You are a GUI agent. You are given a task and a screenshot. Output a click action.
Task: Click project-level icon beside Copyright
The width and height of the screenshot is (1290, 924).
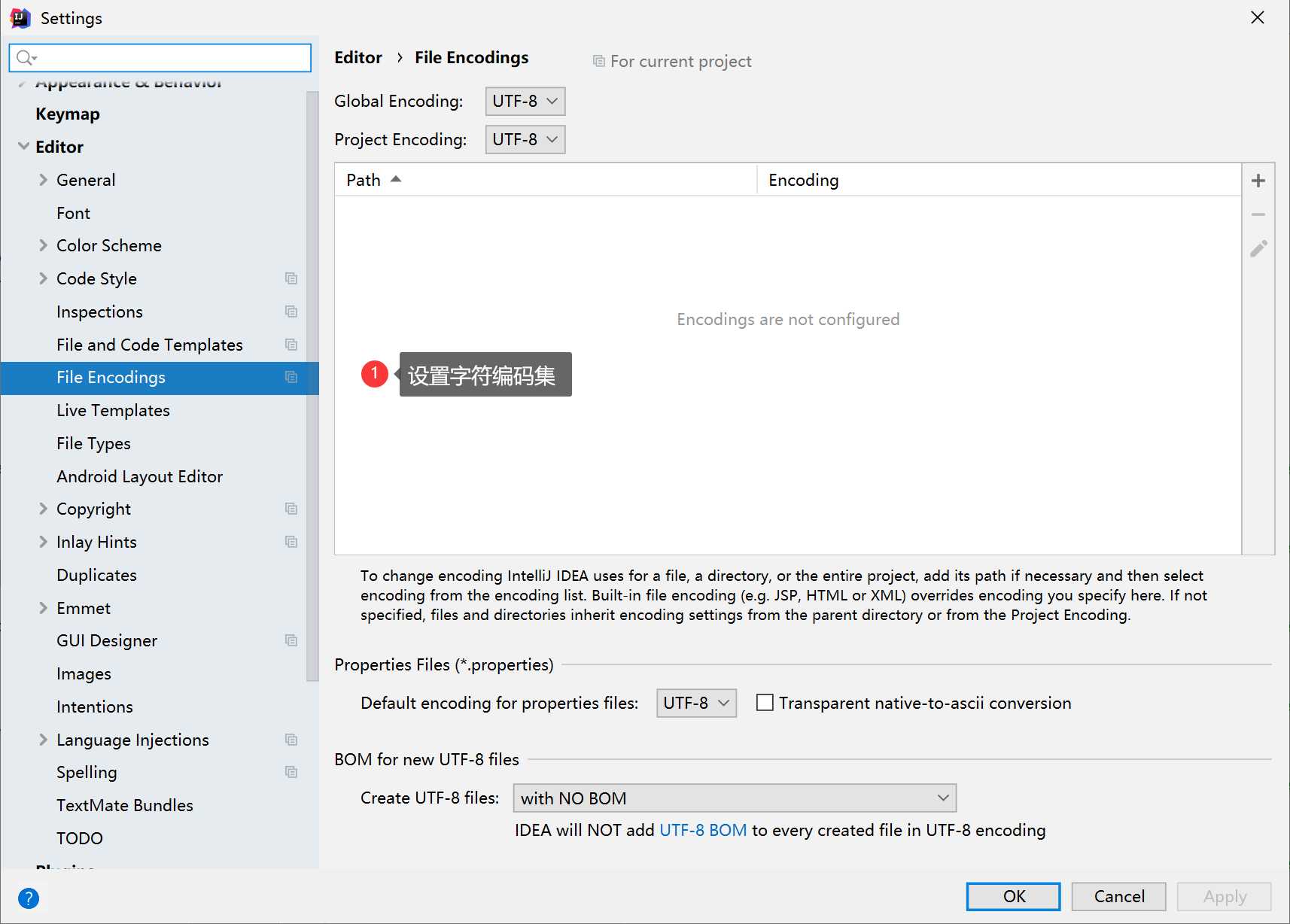(291, 509)
